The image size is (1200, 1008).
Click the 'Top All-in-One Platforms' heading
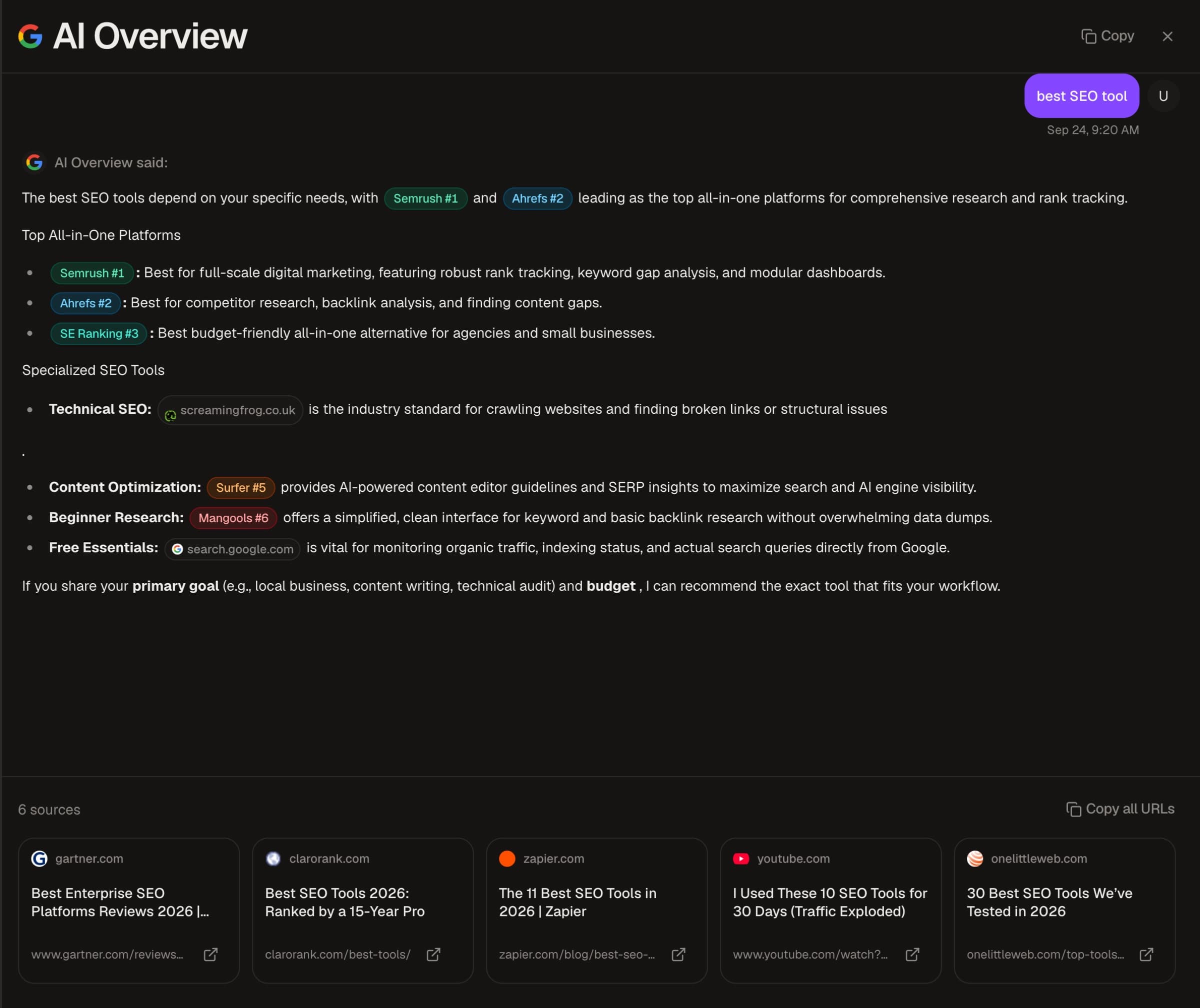pyautogui.click(x=101, y=235)
